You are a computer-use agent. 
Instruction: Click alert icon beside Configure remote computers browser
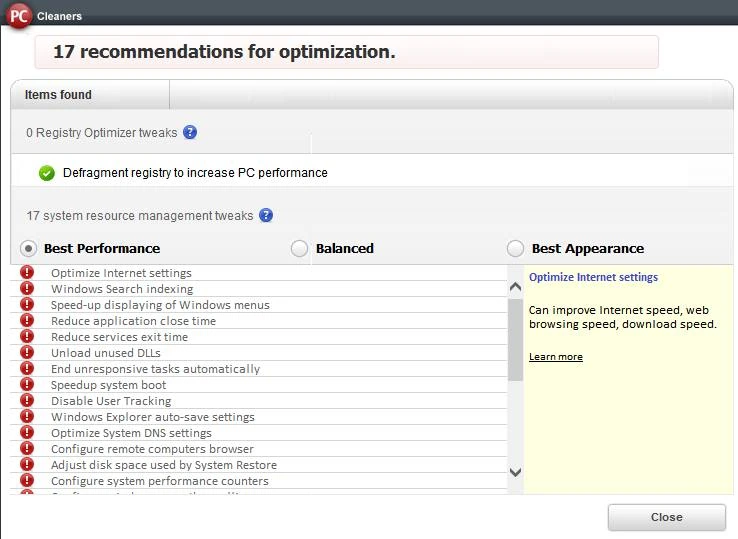tap(27, 448)
